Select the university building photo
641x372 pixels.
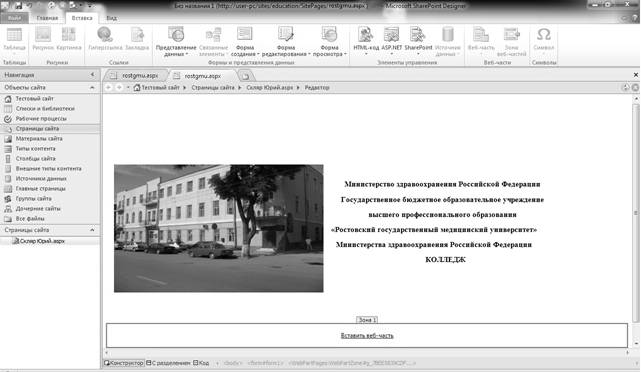pos(219,228)
